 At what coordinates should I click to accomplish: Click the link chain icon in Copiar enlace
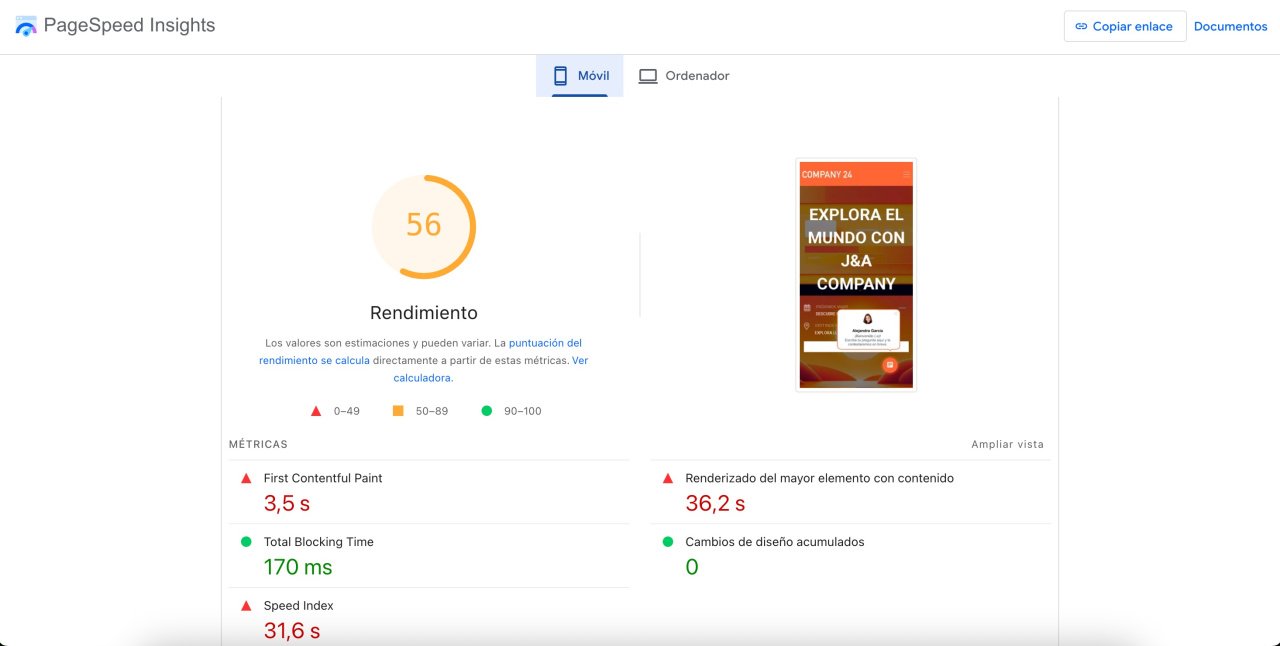click(x=1081, y=27)
